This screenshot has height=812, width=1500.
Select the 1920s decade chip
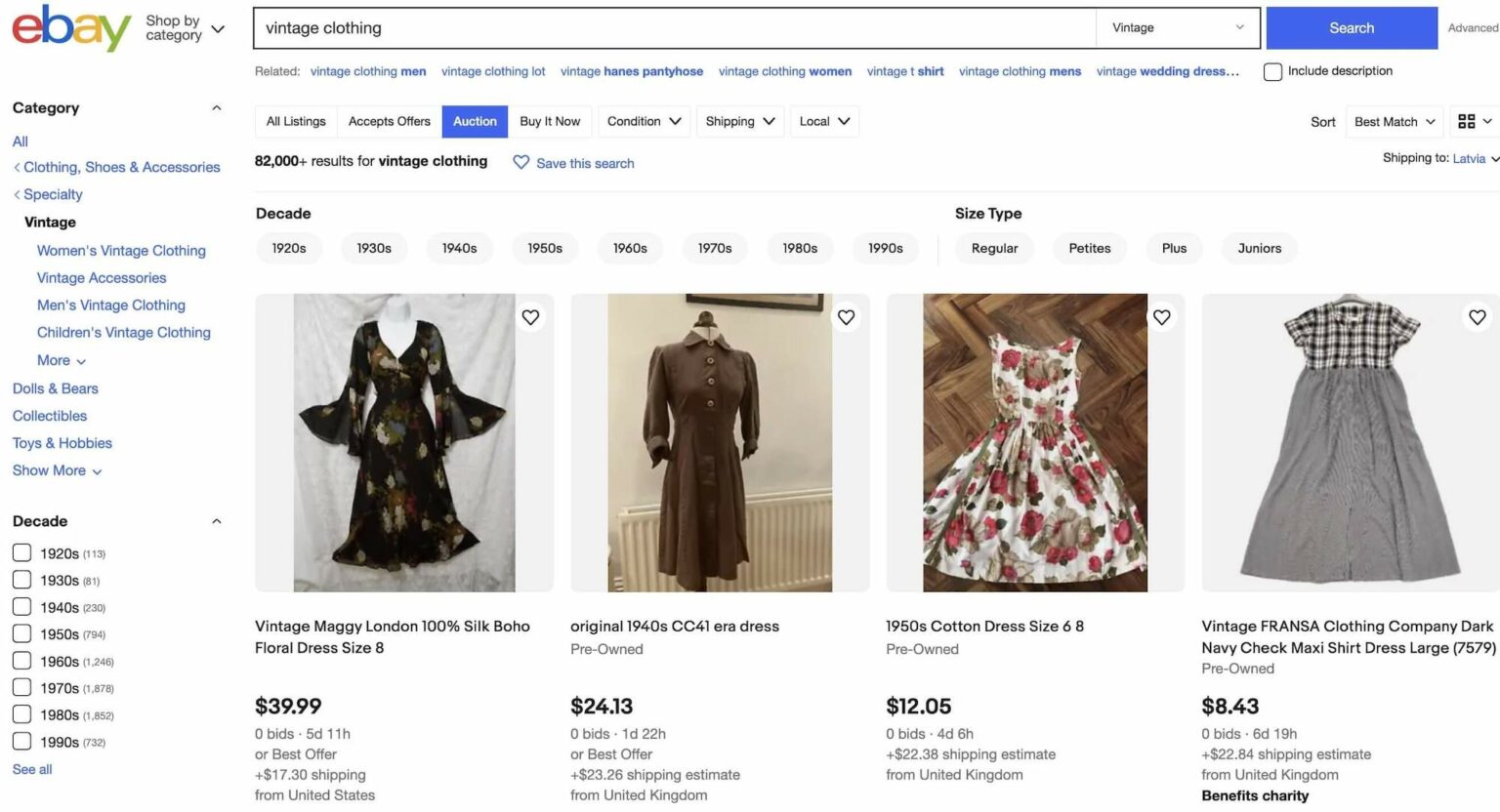289,248
